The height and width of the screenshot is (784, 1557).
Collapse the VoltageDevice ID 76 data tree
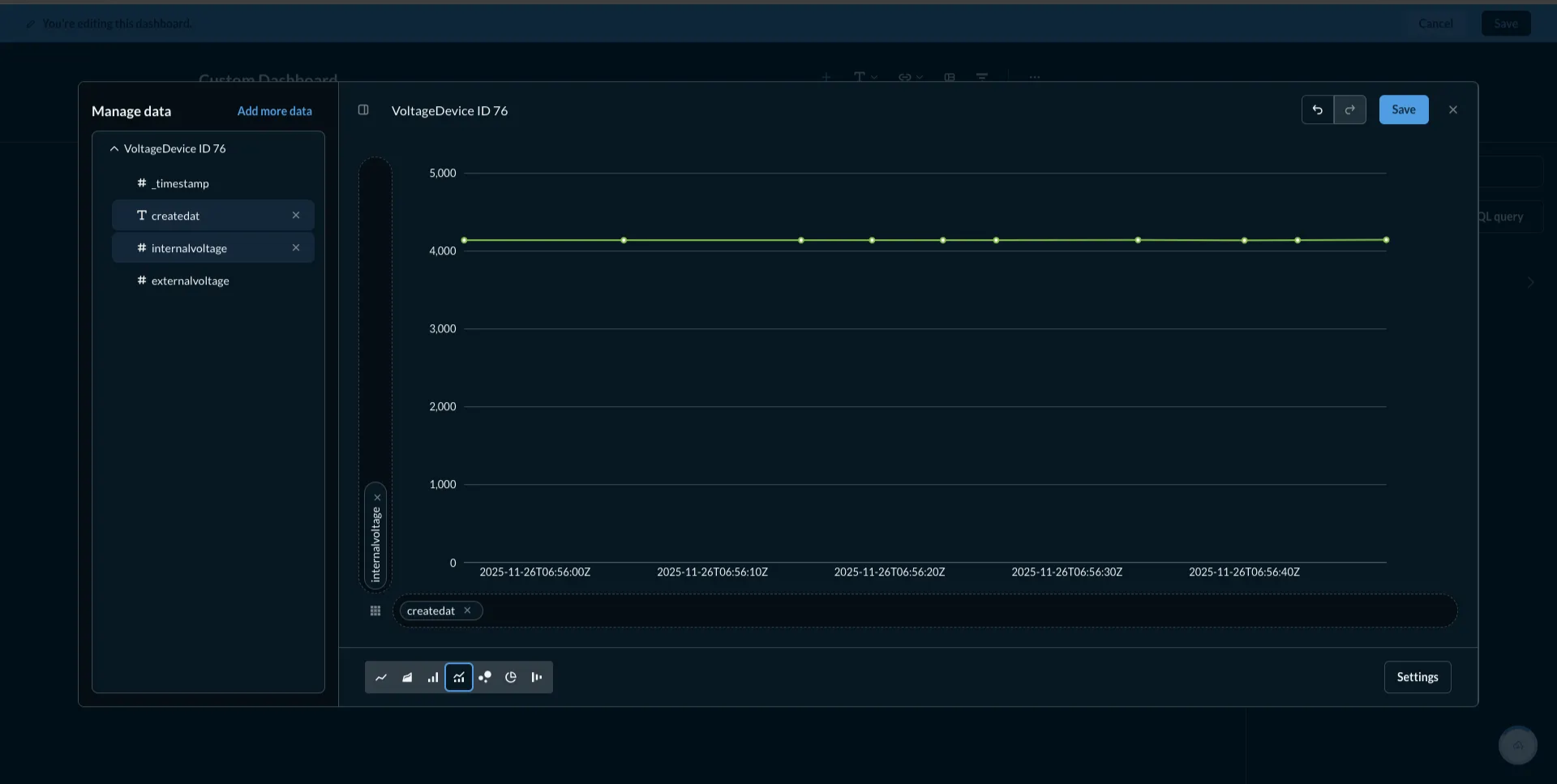coord(114,148)
